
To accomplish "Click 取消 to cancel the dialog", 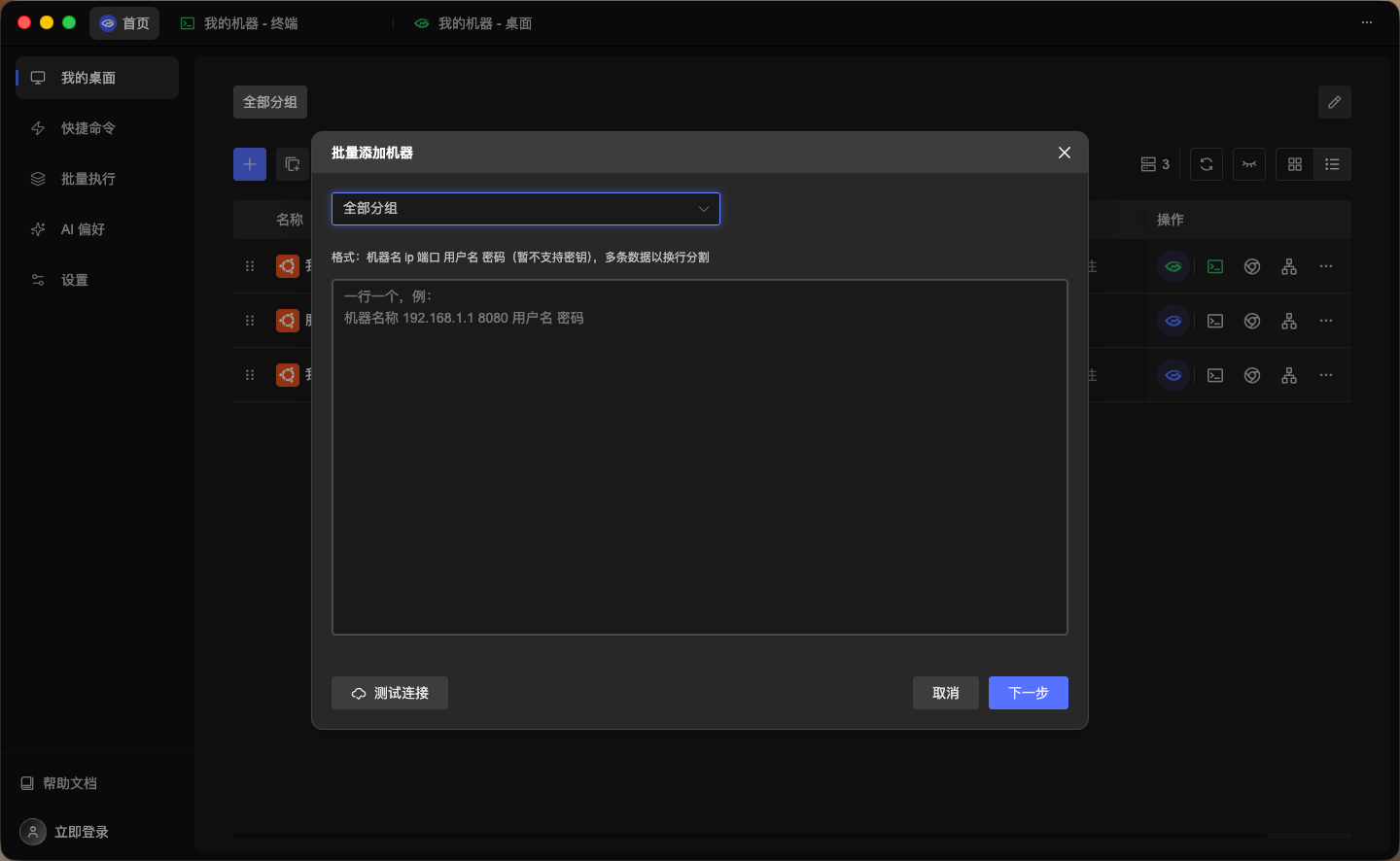I will 946,693.
